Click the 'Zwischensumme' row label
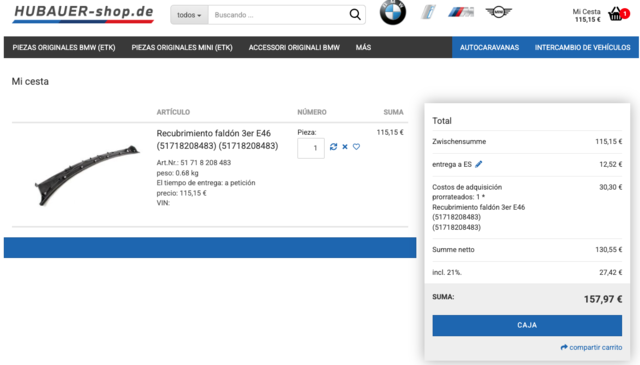This screenshot has height=365, width=640. tap(459, 142)
